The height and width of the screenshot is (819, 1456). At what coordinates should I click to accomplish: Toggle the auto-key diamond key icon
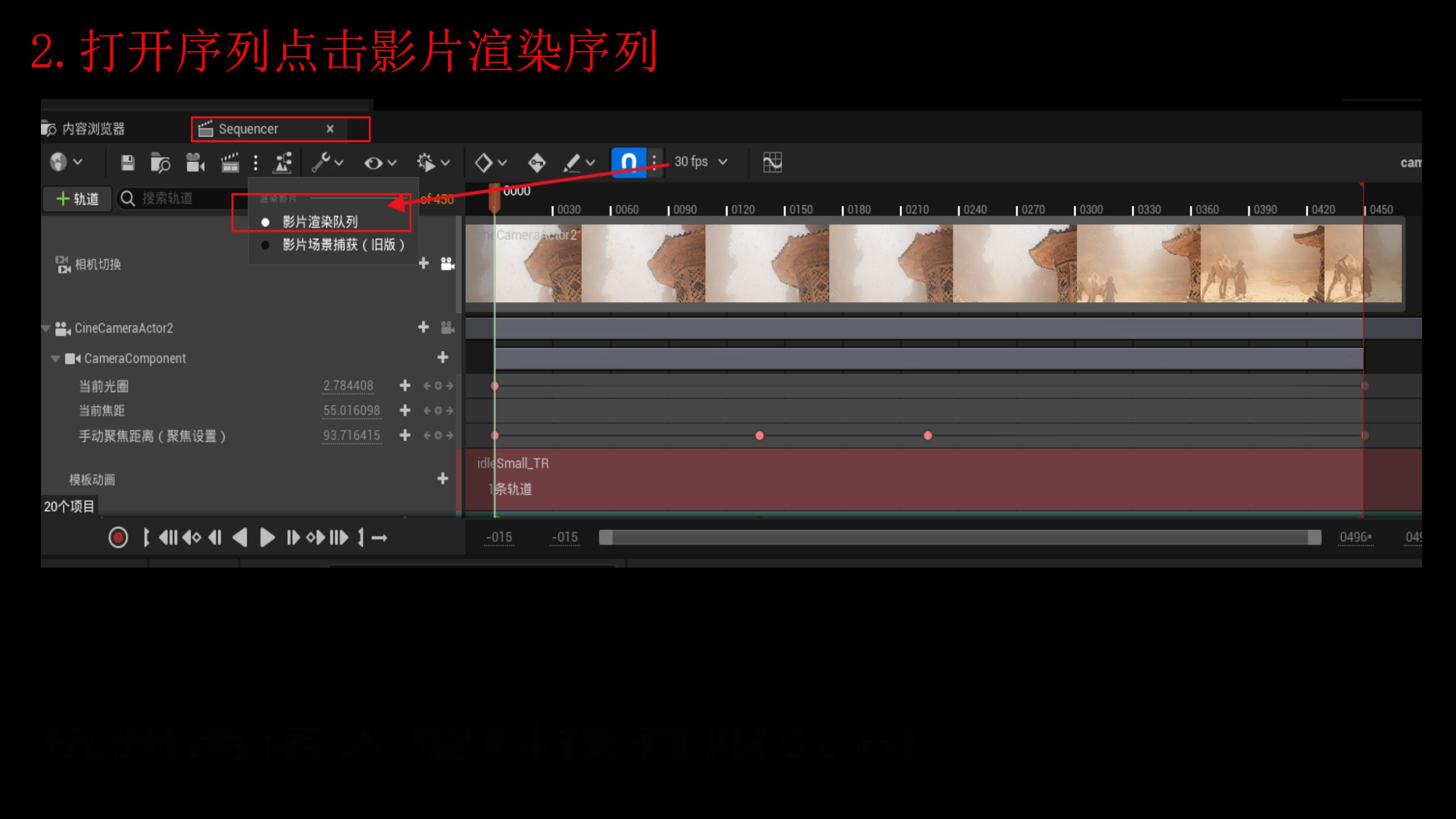click(x=537, y=163)
